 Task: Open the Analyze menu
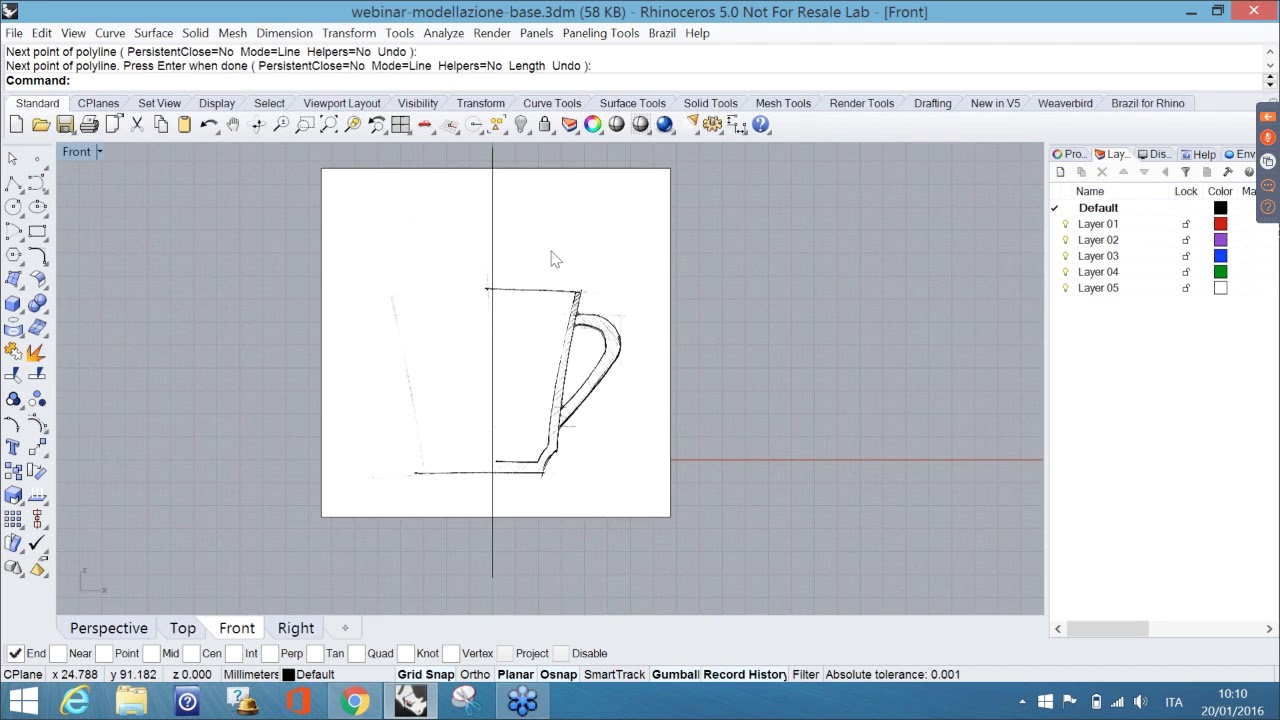443,33
